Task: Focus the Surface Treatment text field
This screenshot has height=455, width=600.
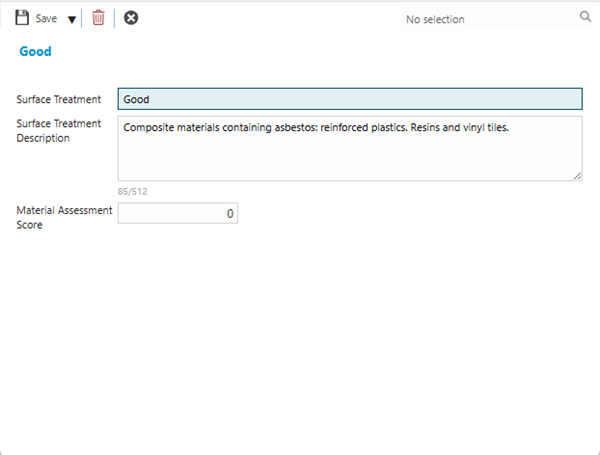Action: pos(349,99)
